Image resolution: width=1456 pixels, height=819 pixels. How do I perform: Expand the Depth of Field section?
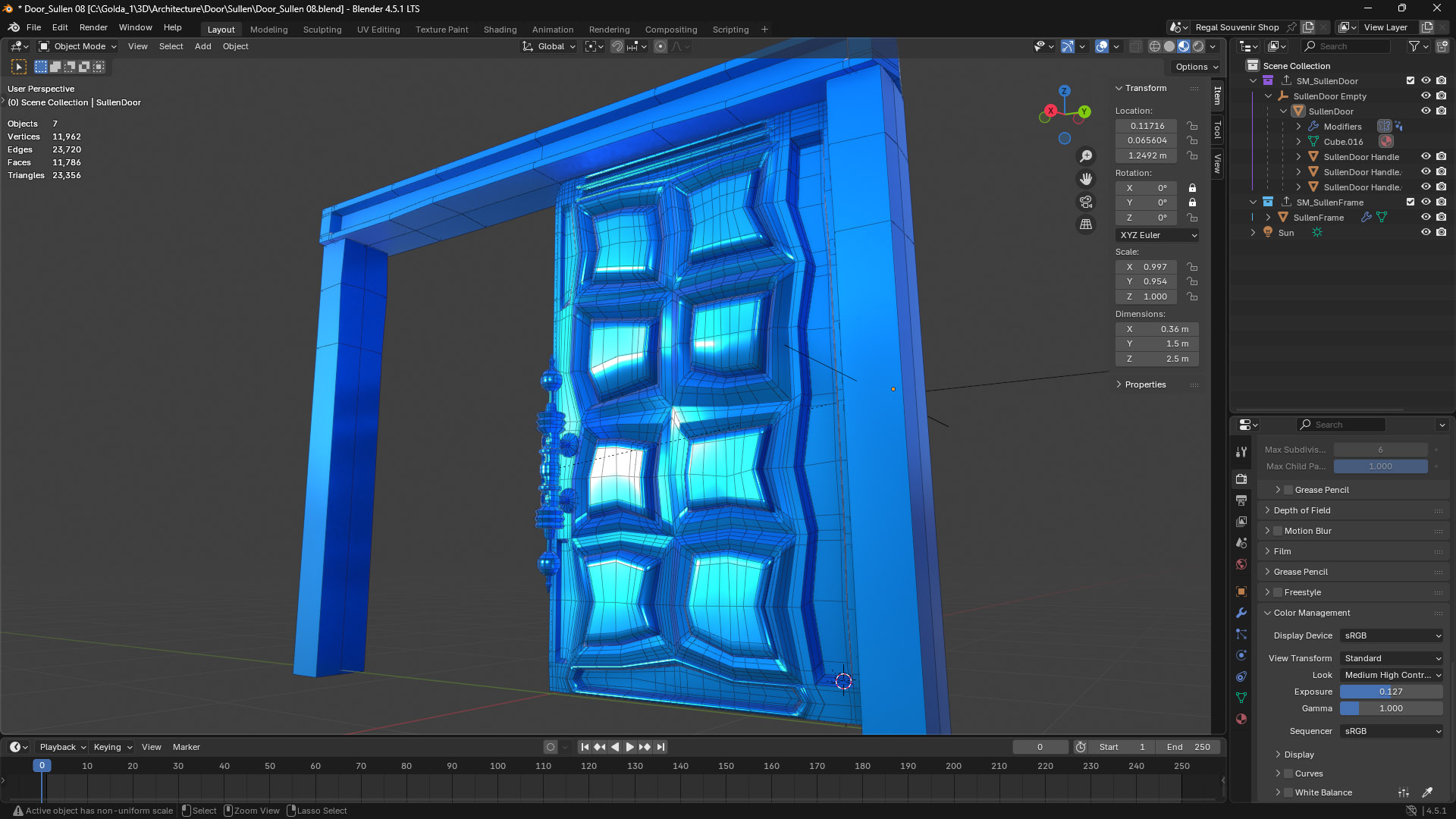[1298, 510]
